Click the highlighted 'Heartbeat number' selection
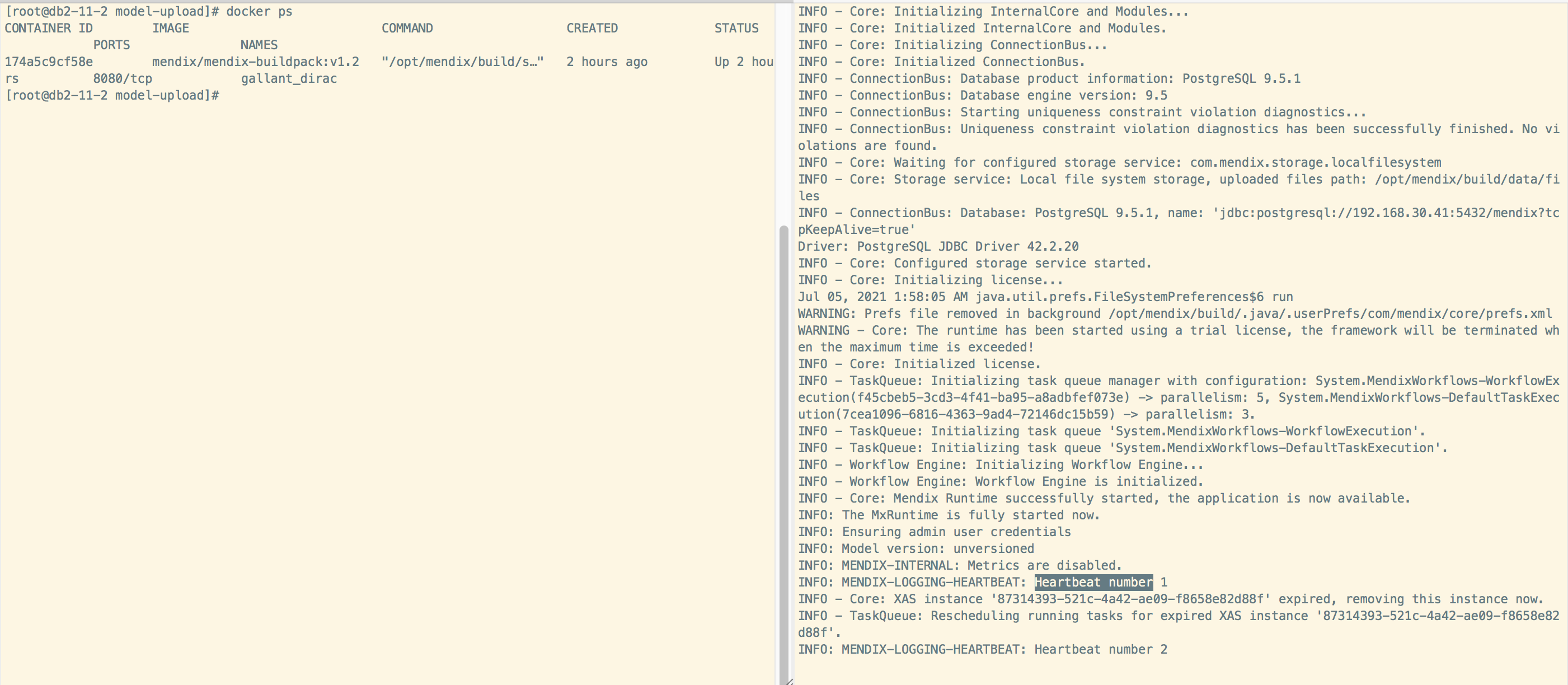This screenshot has width=1568, height=685. point(1093,582)
